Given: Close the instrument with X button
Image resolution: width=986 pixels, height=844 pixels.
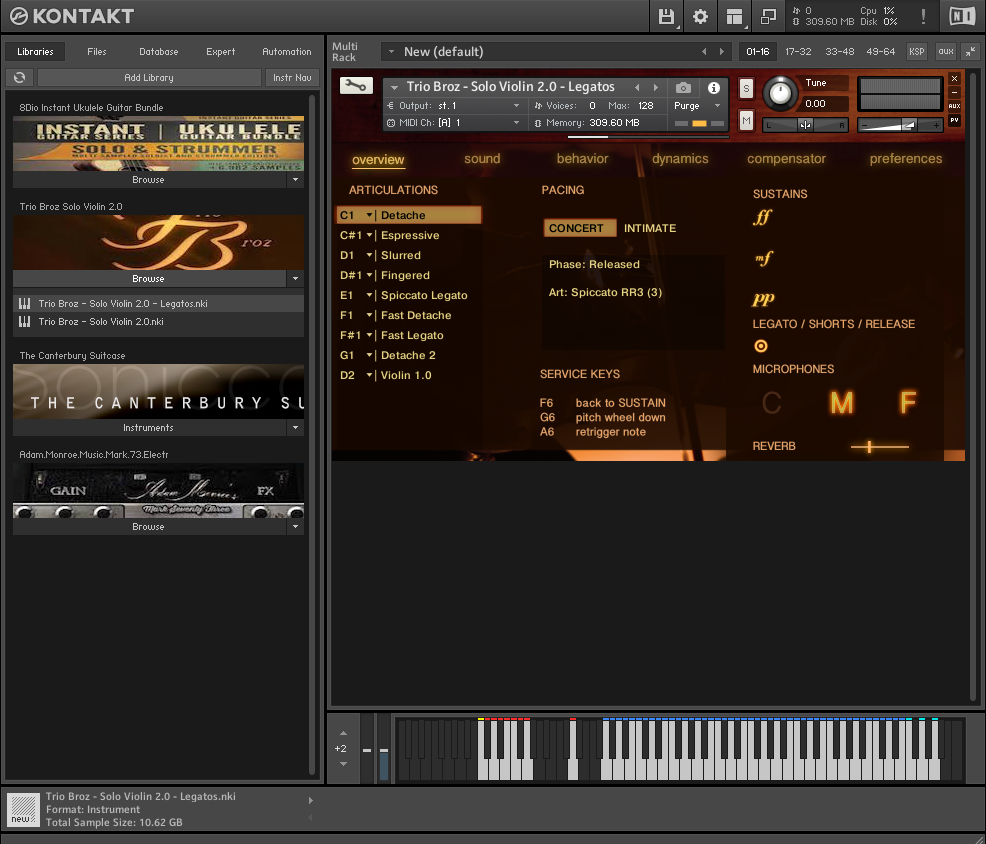Looking at the screenshot, I should click(955, 79).
